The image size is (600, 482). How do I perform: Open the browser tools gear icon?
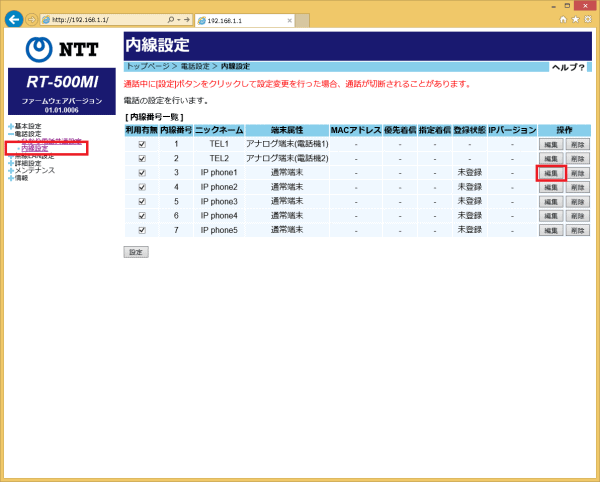[588, 19]
